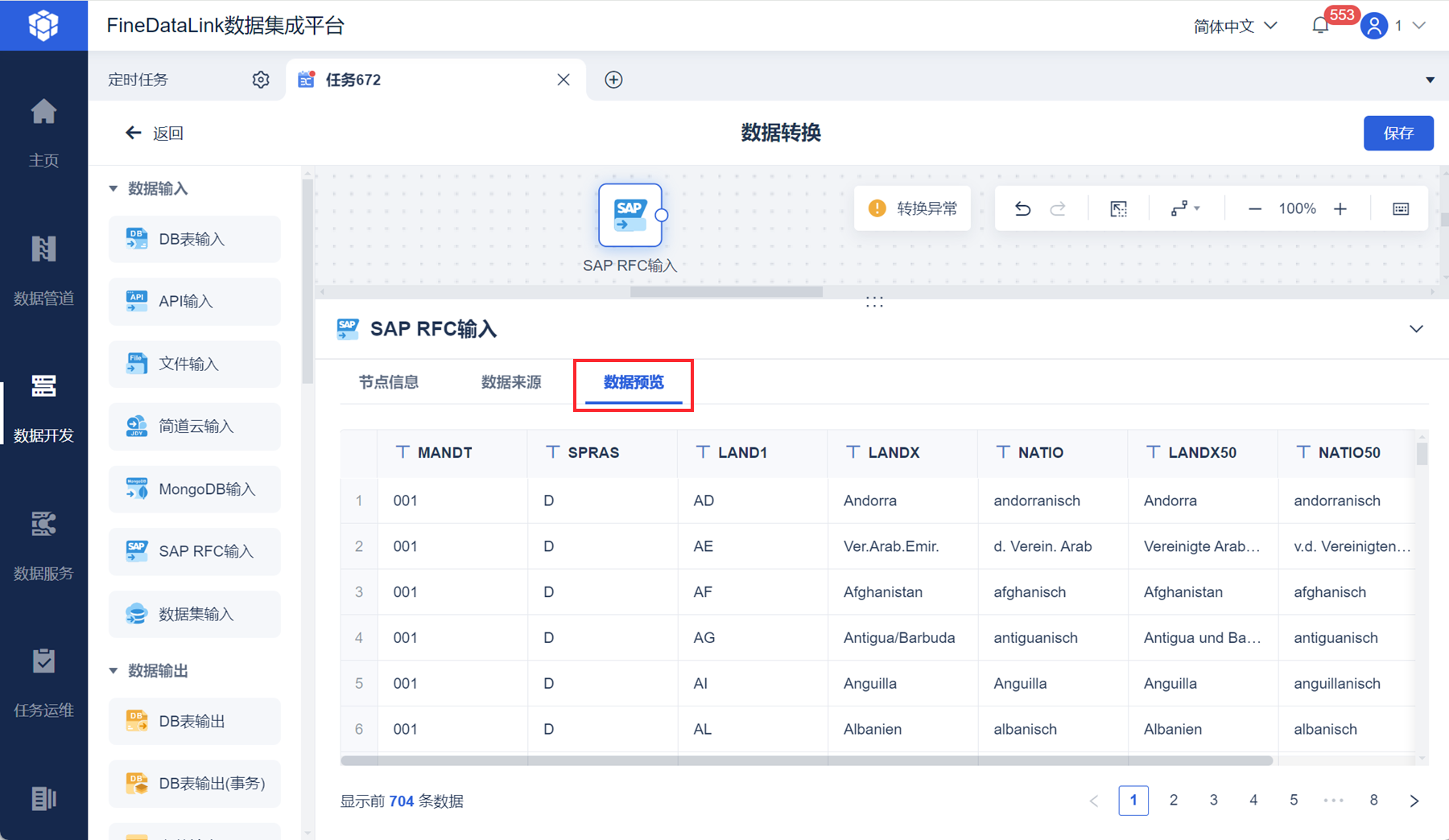The height and width of the screenshot is (840, 1449).
Task: Zoom in with the plus icon
Action: pyautogui.click(x=1340, y=209)
